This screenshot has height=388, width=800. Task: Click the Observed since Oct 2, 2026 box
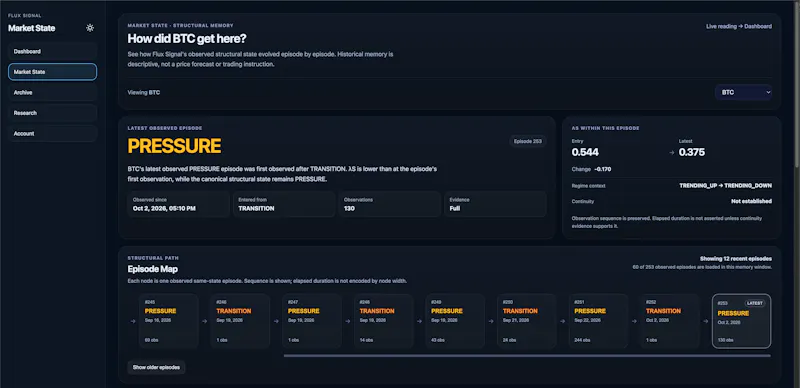[179, 204]
